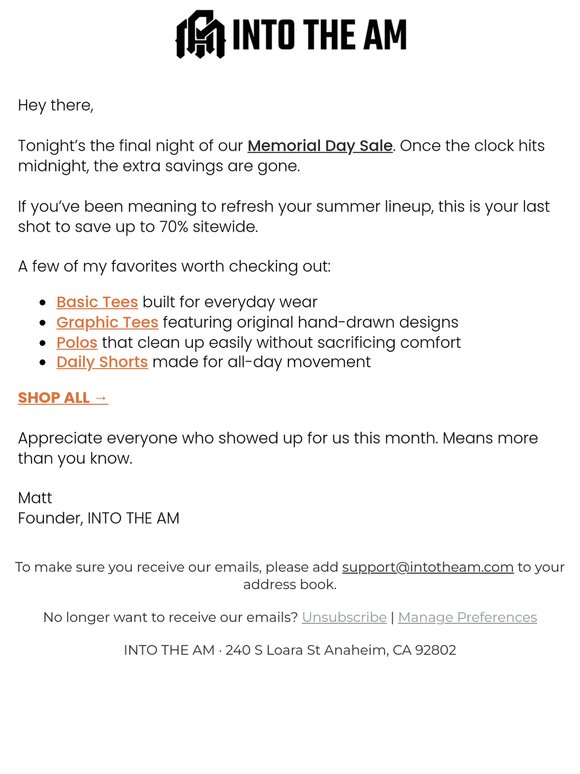The image size is (580, 774).
Task: Click the support@intotheam.com email link
Action: [428, 567]
